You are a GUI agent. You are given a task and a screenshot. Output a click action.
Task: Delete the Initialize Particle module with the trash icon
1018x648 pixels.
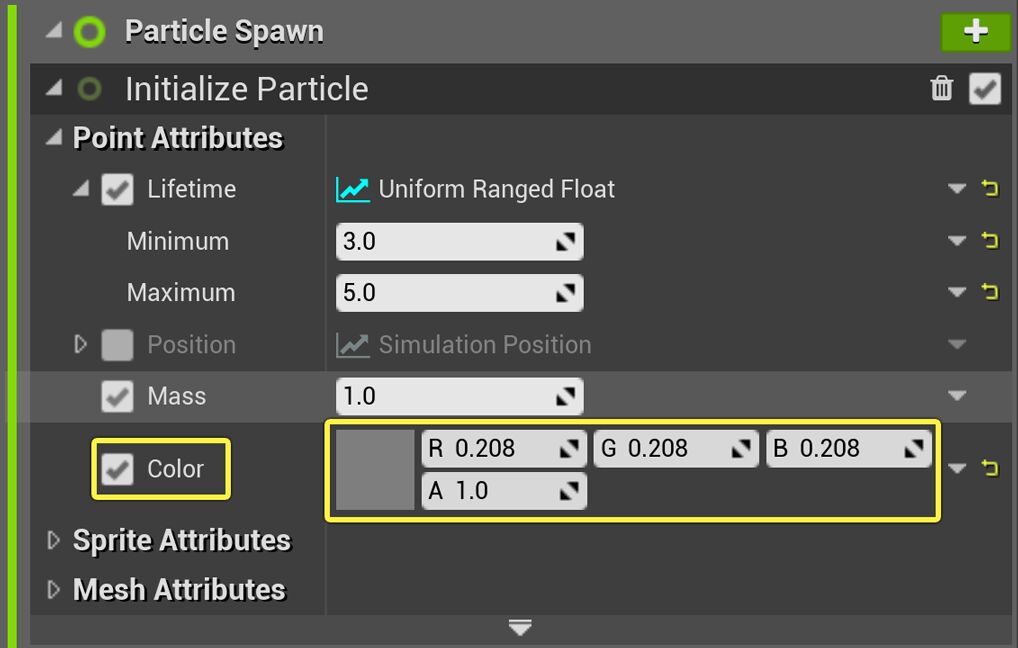(942, 89)
